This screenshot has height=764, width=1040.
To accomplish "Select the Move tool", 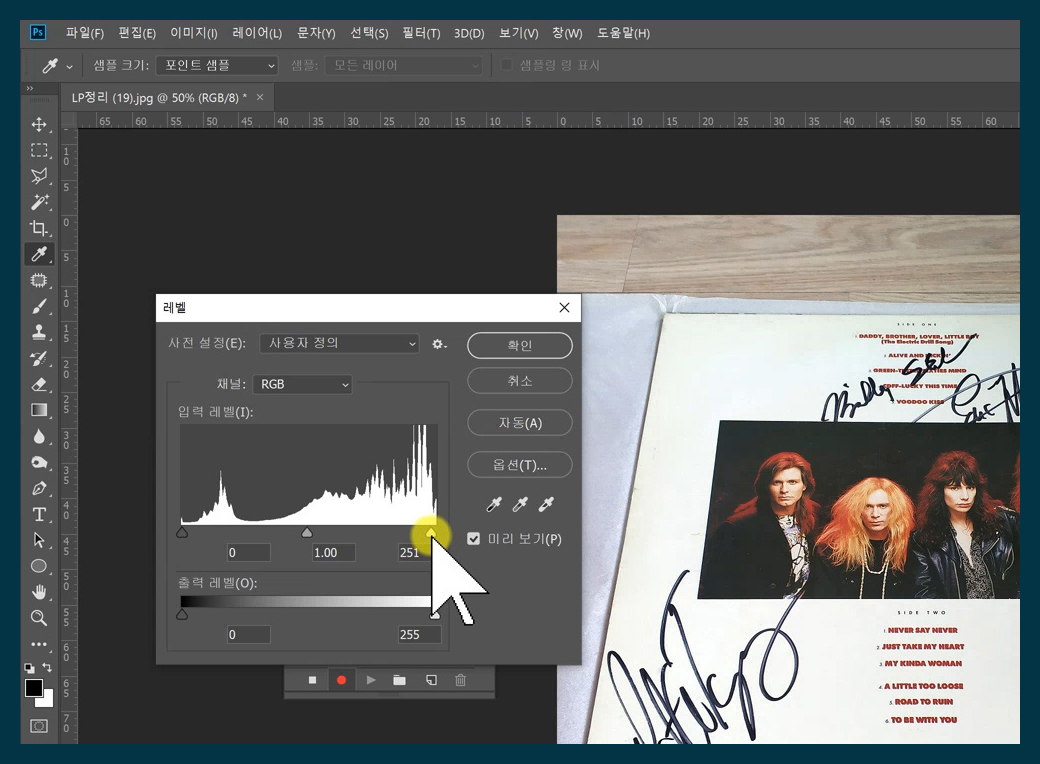I will pos(39,124).
